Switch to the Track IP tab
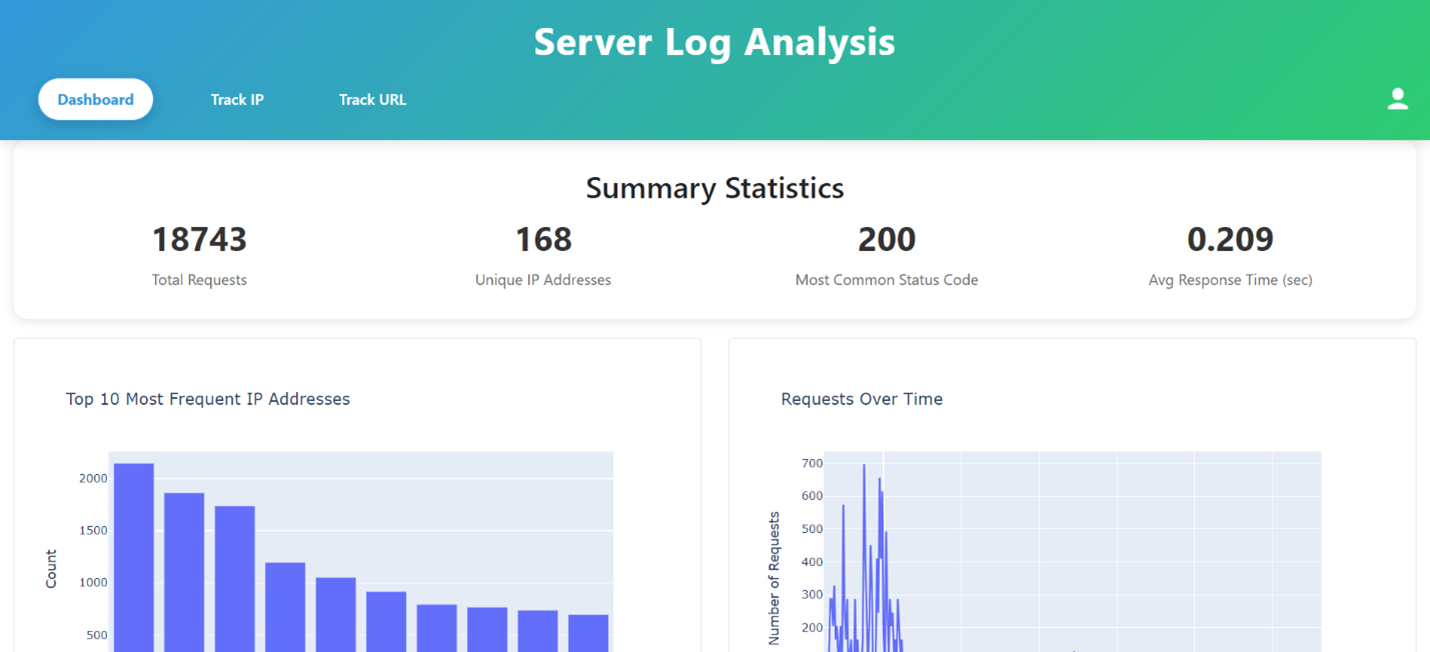The width and height of the screenshot is (1430, 652). pyautogui.click(x=237, y=99)
